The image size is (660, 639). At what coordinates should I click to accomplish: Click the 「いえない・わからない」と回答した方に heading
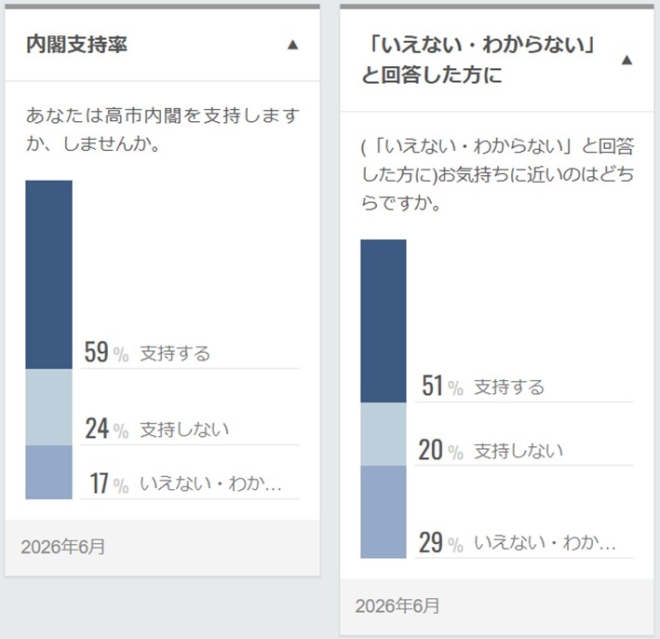[x=478, y=60]
